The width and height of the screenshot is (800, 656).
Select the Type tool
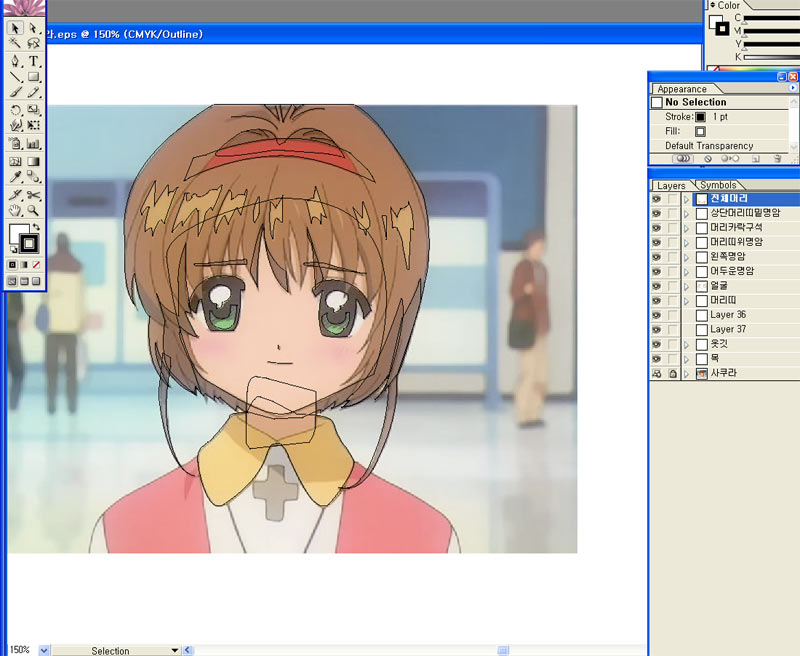click(x=33, y=60)
